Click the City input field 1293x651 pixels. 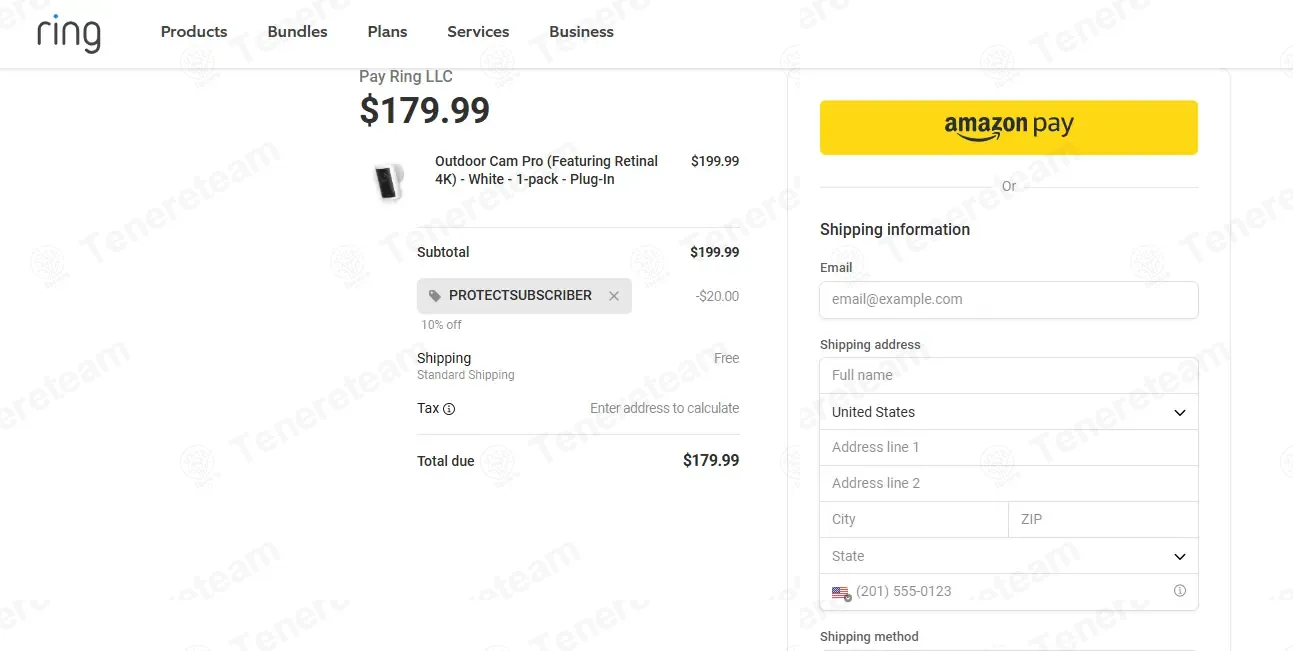pyautogui.click(x=913, y=520)
